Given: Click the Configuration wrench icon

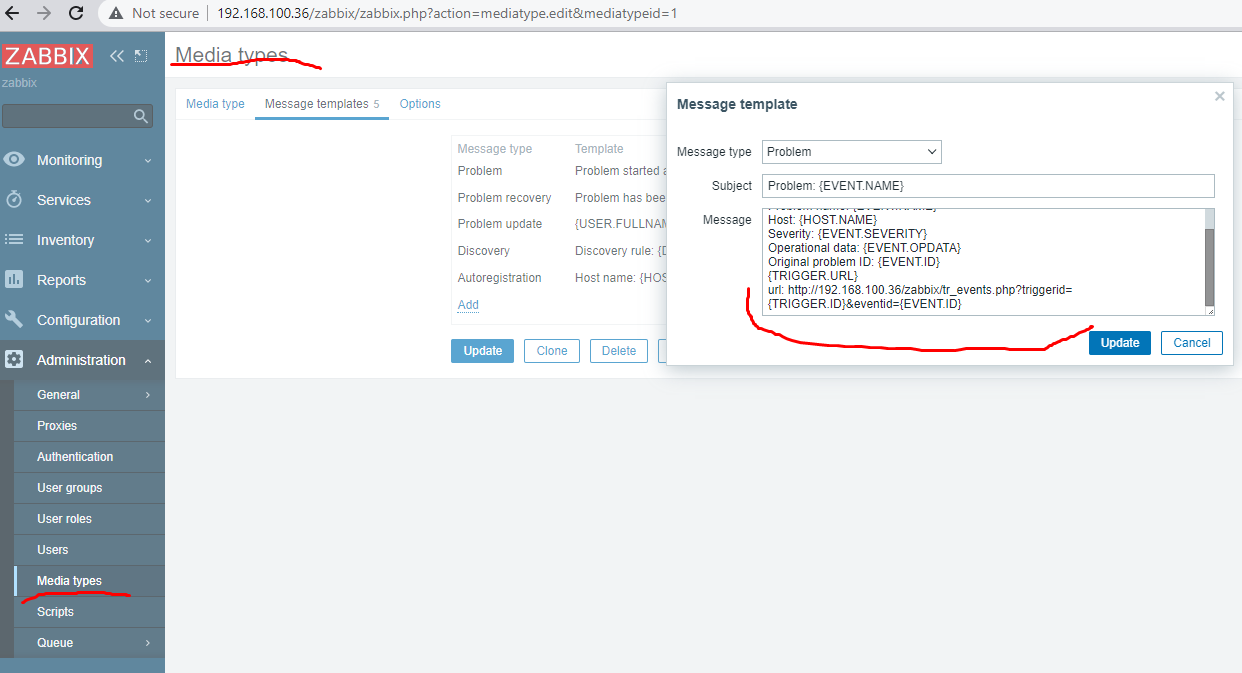Looking at the screenshot, I should pos(14,320).
